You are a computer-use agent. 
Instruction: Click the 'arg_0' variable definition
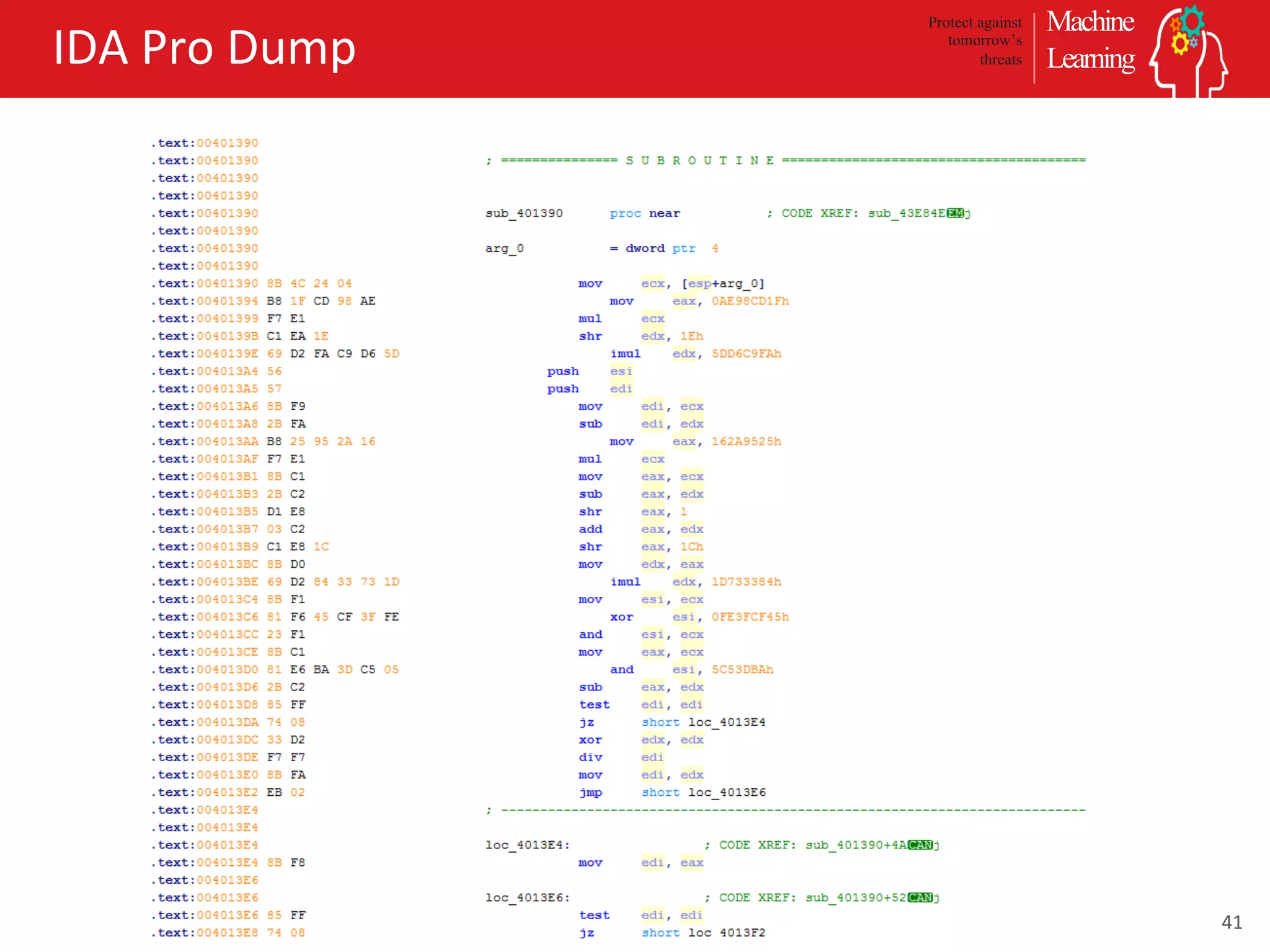(x=504, y=249)
